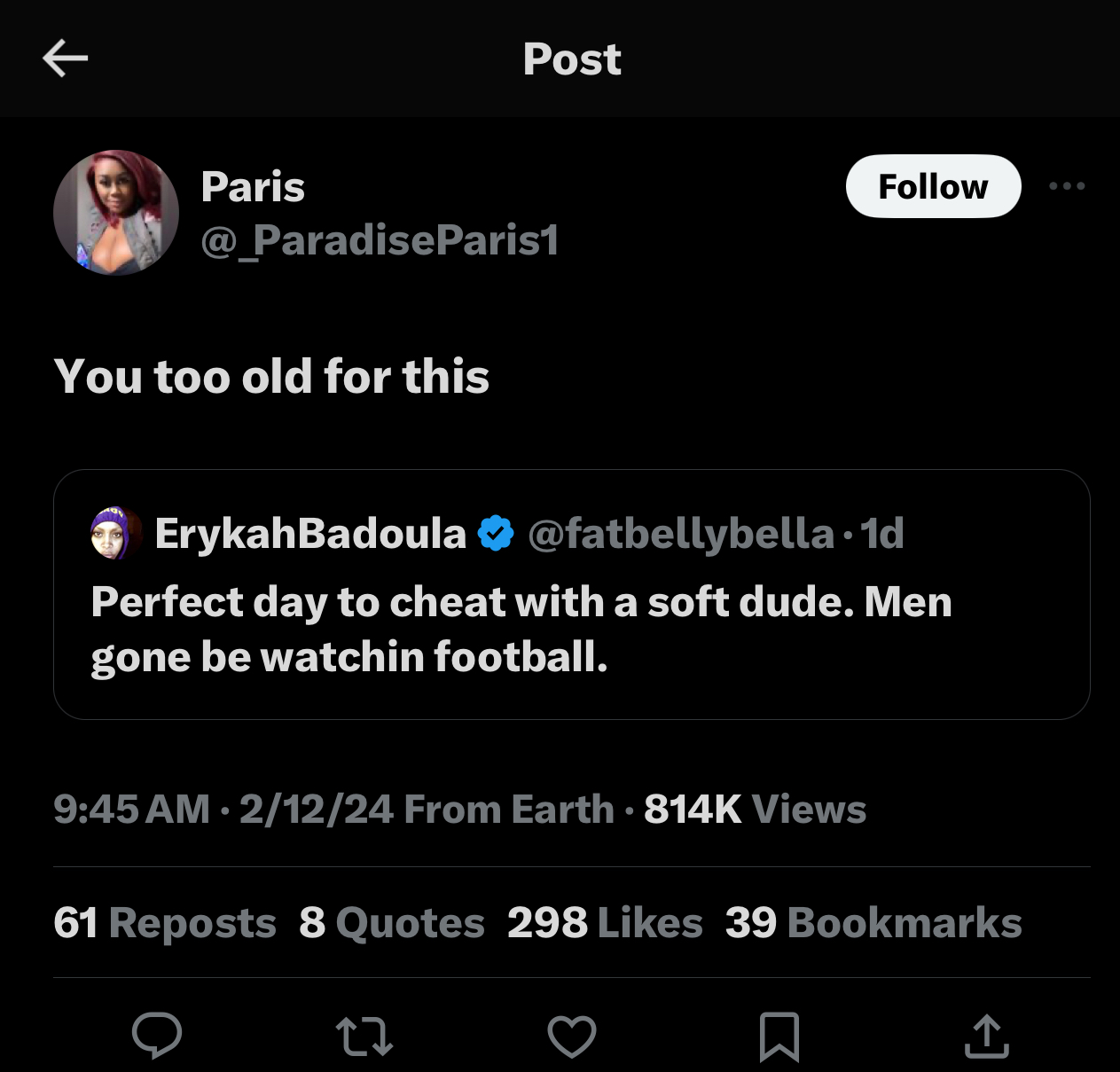This screenshot has width=1120, height=1072.
Task: Toggle following Paris with the Follow button
Action: click(933, 186)
